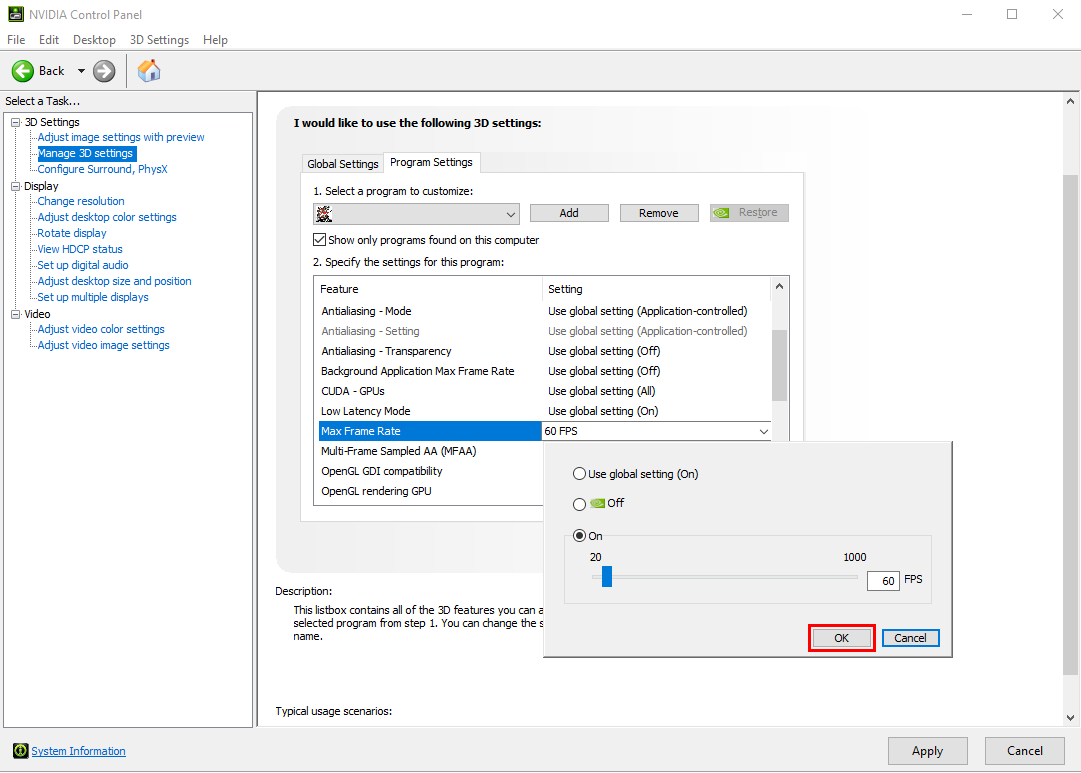Click the Remove program button

pos(659,213)
